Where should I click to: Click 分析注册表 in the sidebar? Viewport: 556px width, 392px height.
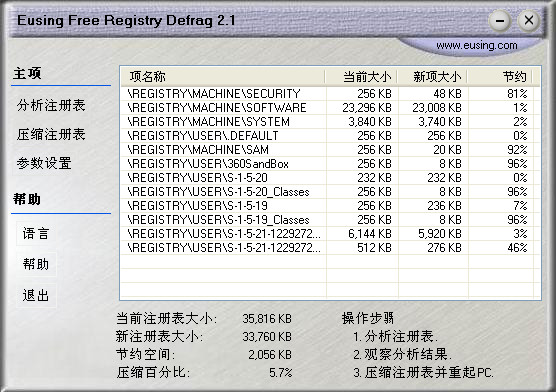(51, 105)
